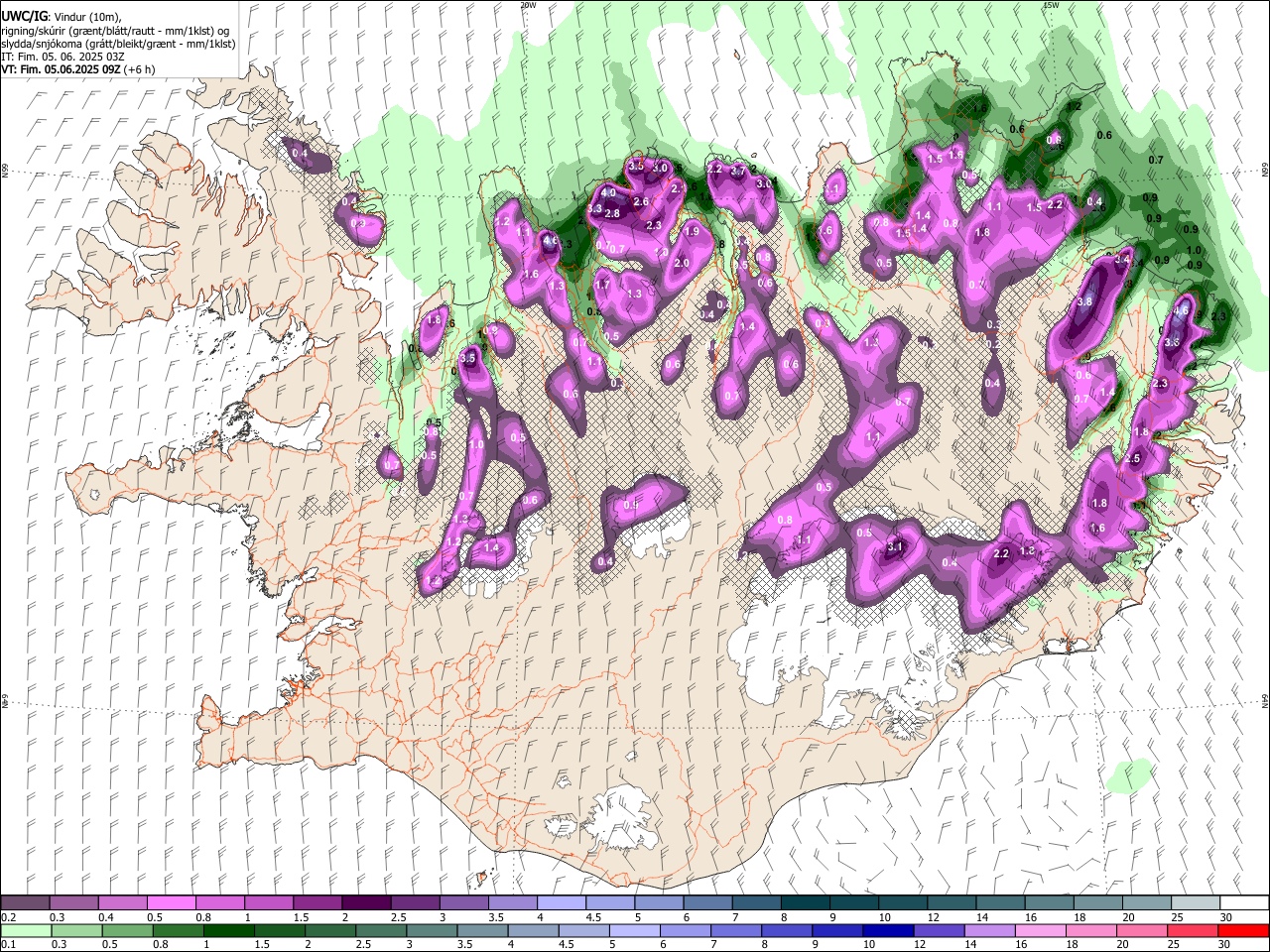Click the '4.0' snowfall value on the map
This screenshot has height=952, width=1270.
tap(608, 192)
